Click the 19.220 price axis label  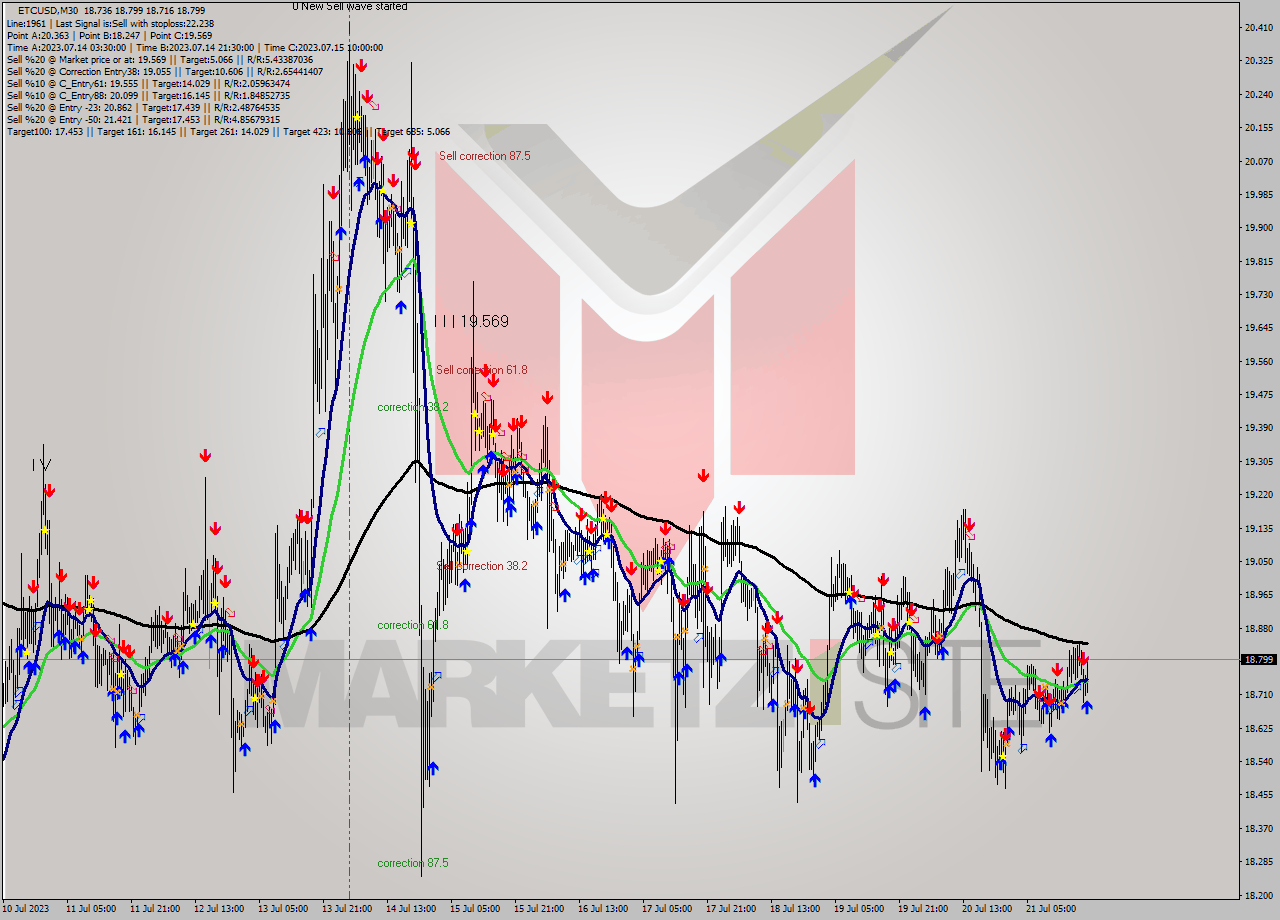1258,494
